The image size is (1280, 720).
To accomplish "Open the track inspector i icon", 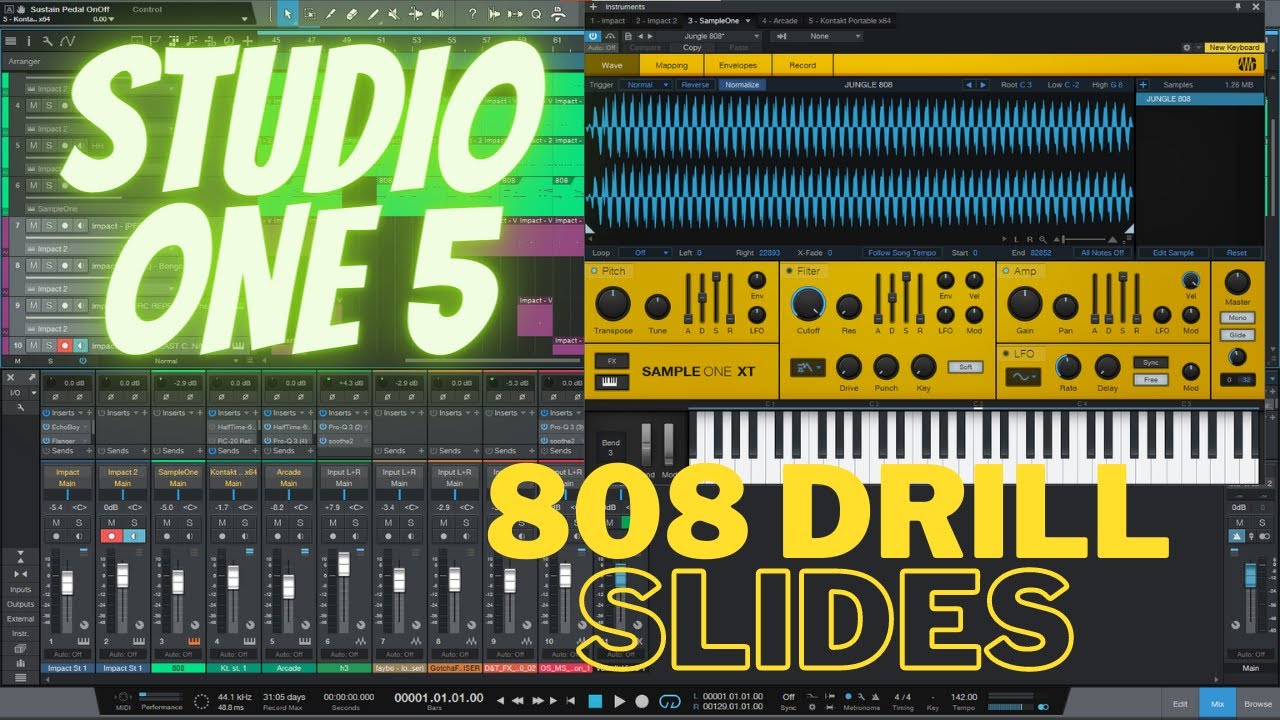I will 29,41.
